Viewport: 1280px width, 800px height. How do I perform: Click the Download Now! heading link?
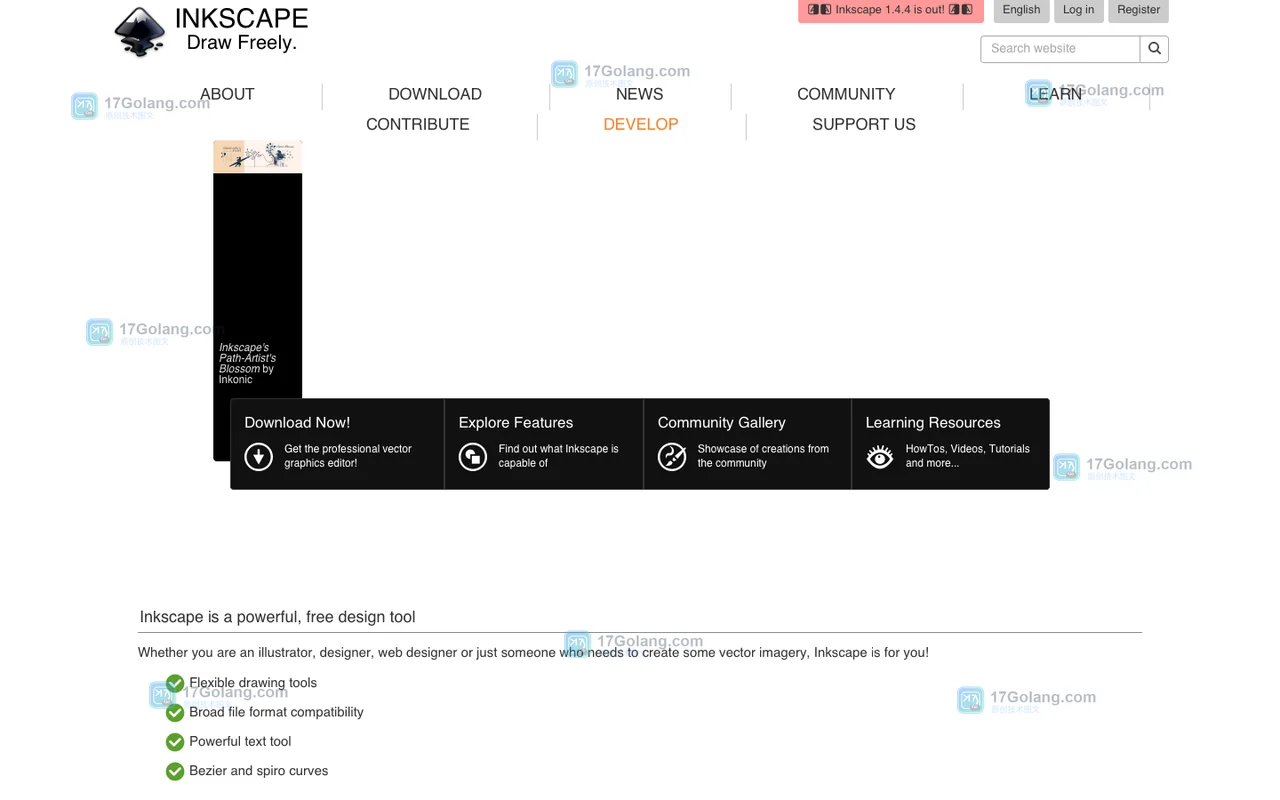[297, 423]
